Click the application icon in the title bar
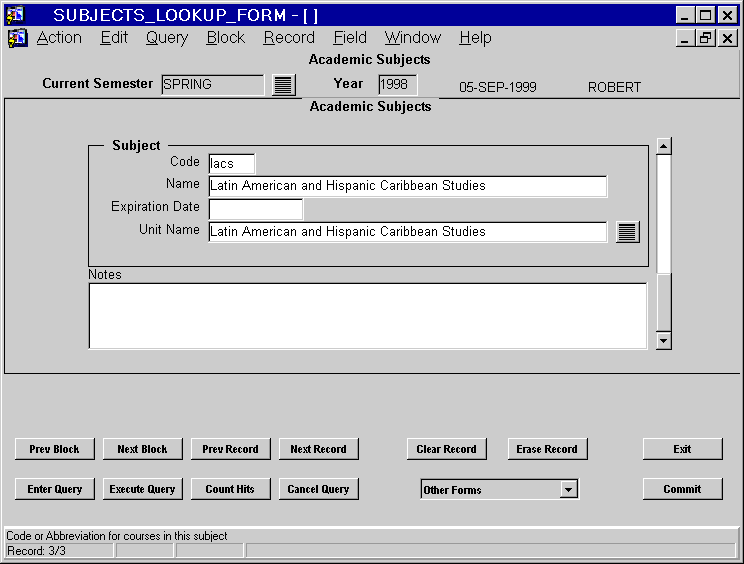This screenshot has height=564, width=744. 15,15
